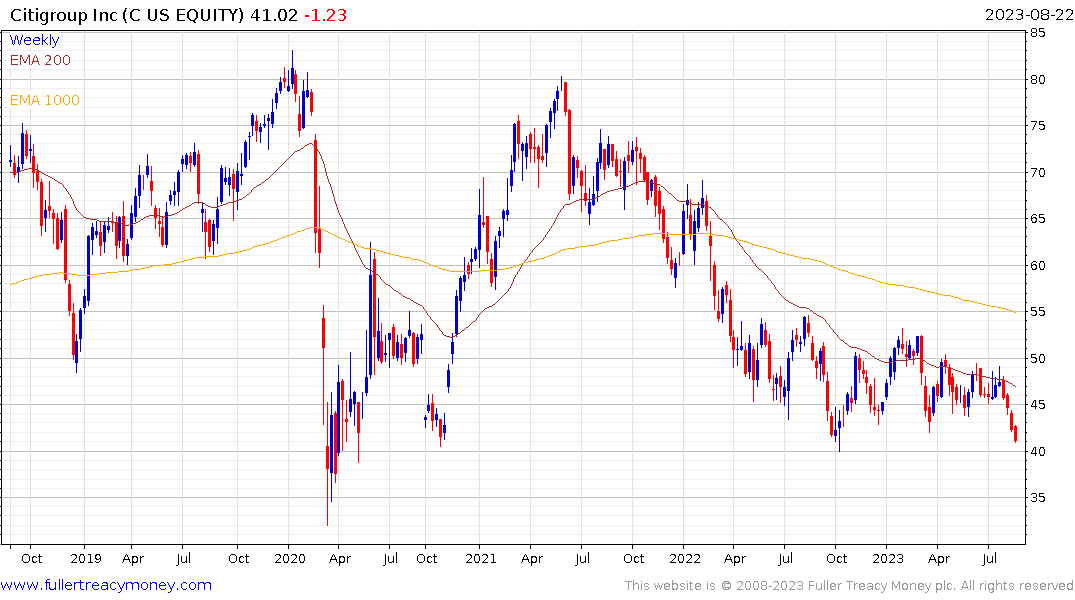Click the Weekly interval label
The height and width of the screenshot is (600, 1075).
(x=34, y=40)
